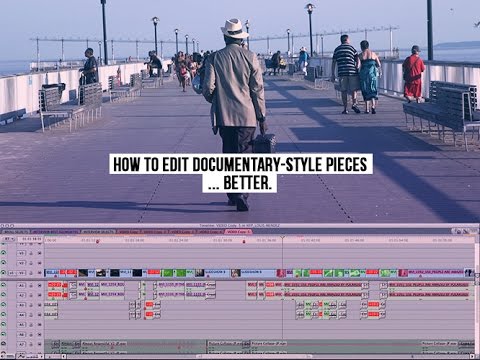This screenshot has height=360, width=480.
Task: Toggle visibility of video track V1
Action: 4,273
